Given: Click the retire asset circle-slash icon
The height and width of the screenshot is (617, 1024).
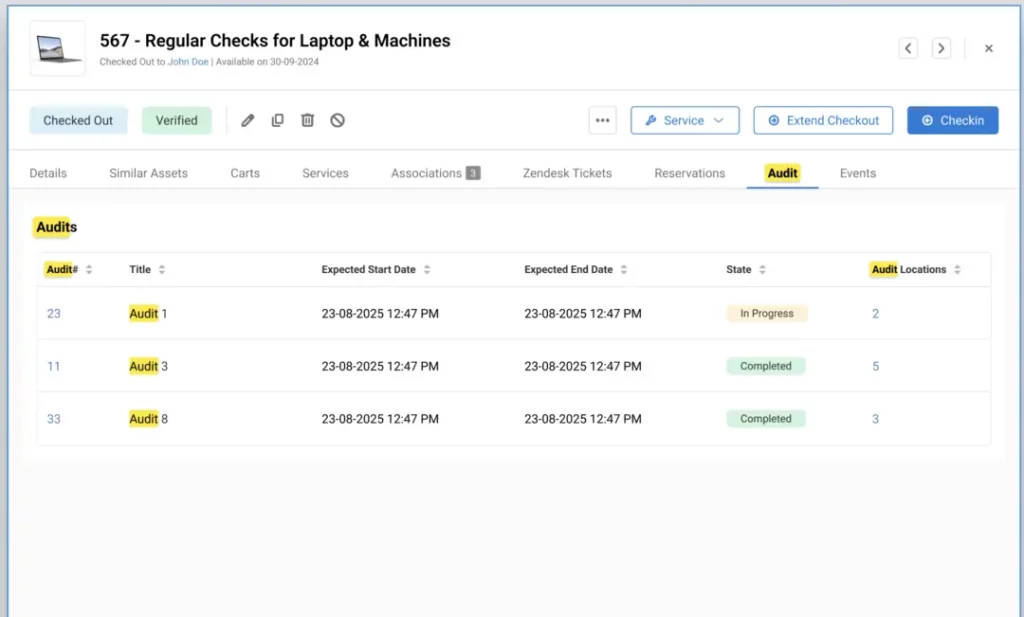Looking at the screenshot, I should pos(338,120).
